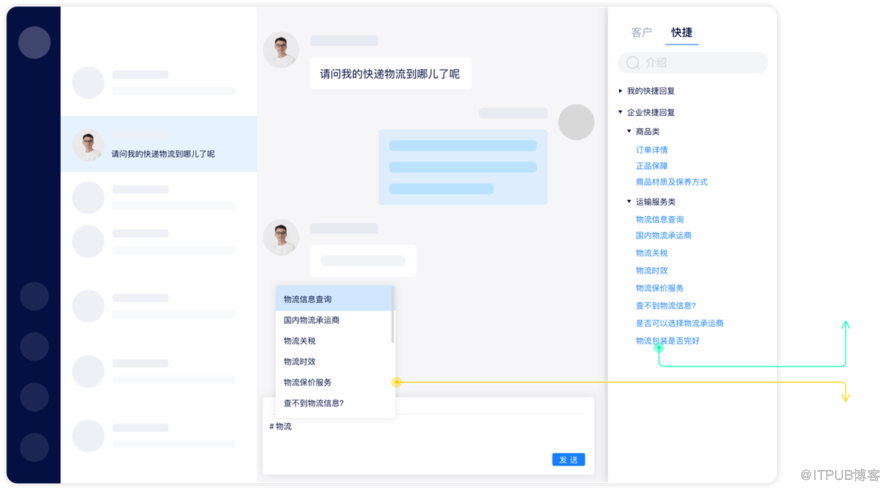Screen dimensions: 890x490
Task: Click the avatar in the highlighted conversation
Action: coord(88,145)
